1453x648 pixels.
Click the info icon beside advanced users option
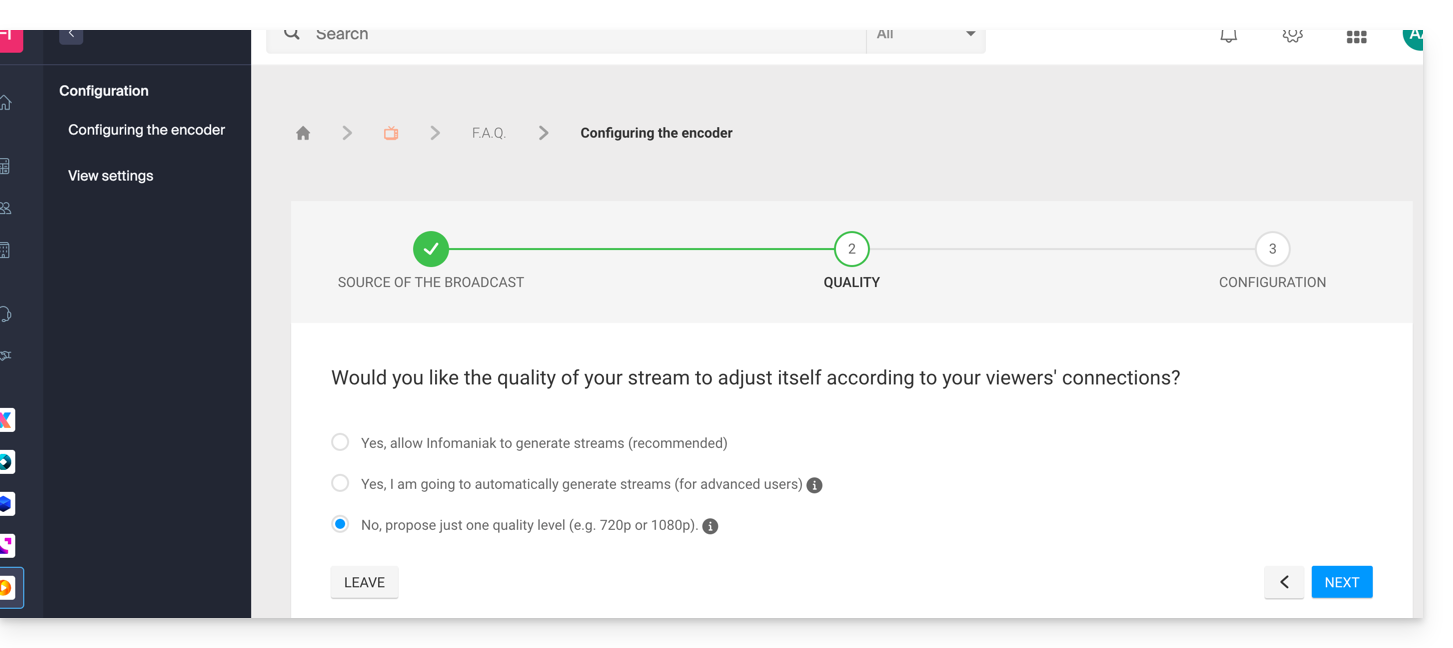[x=814, y=485]
